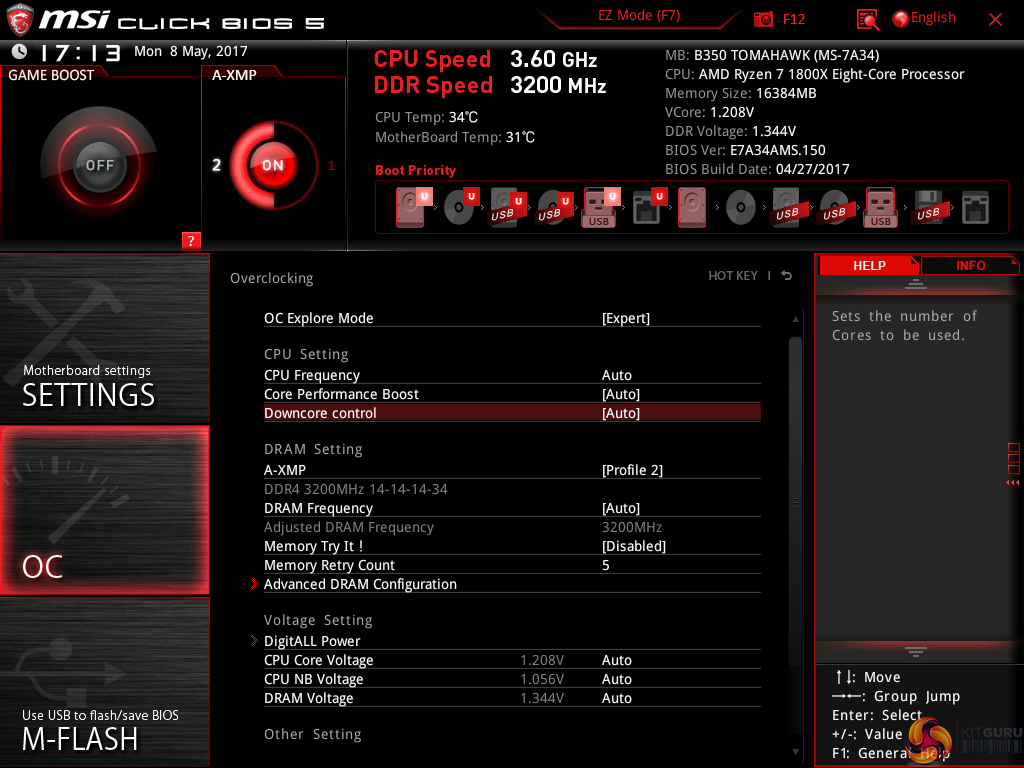Click the date Mon 8 May, 2017

pyautogui.click(x=191, y=51)
